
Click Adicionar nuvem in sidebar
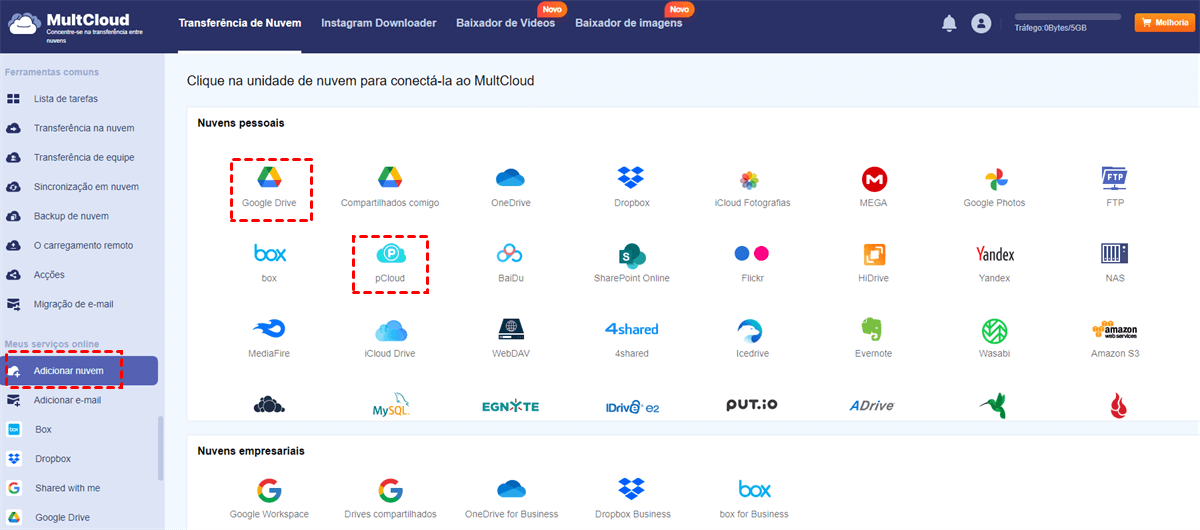[x=79, y=371]
